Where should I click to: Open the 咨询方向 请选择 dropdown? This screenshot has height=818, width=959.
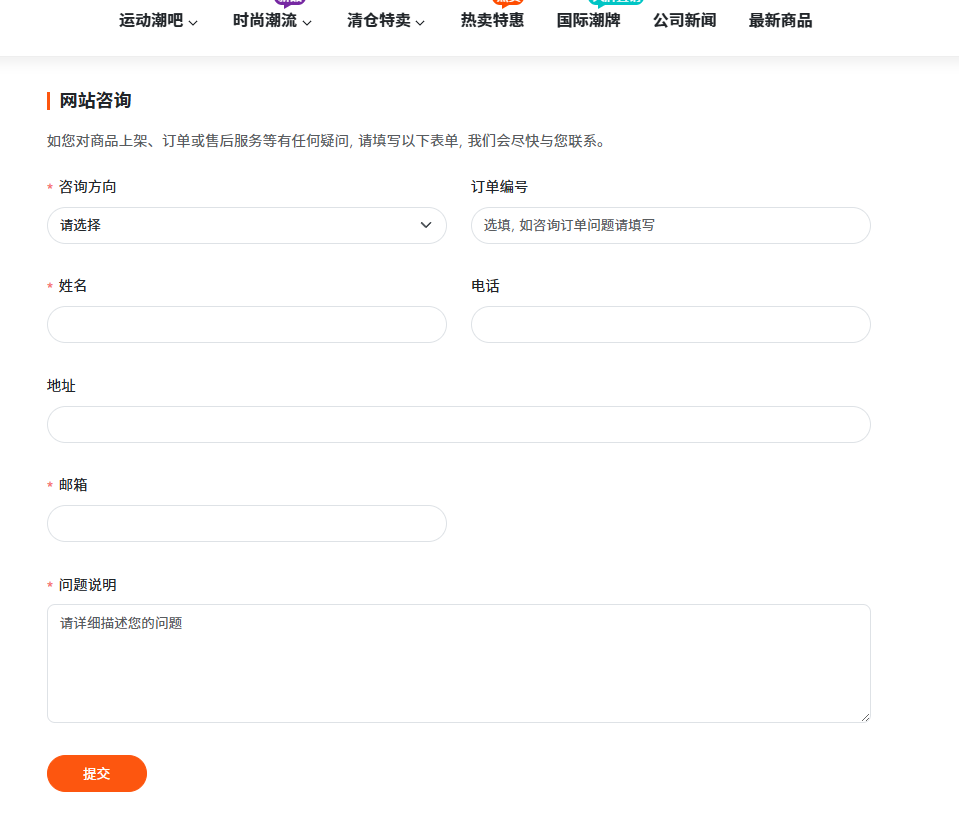coord(246,225)
